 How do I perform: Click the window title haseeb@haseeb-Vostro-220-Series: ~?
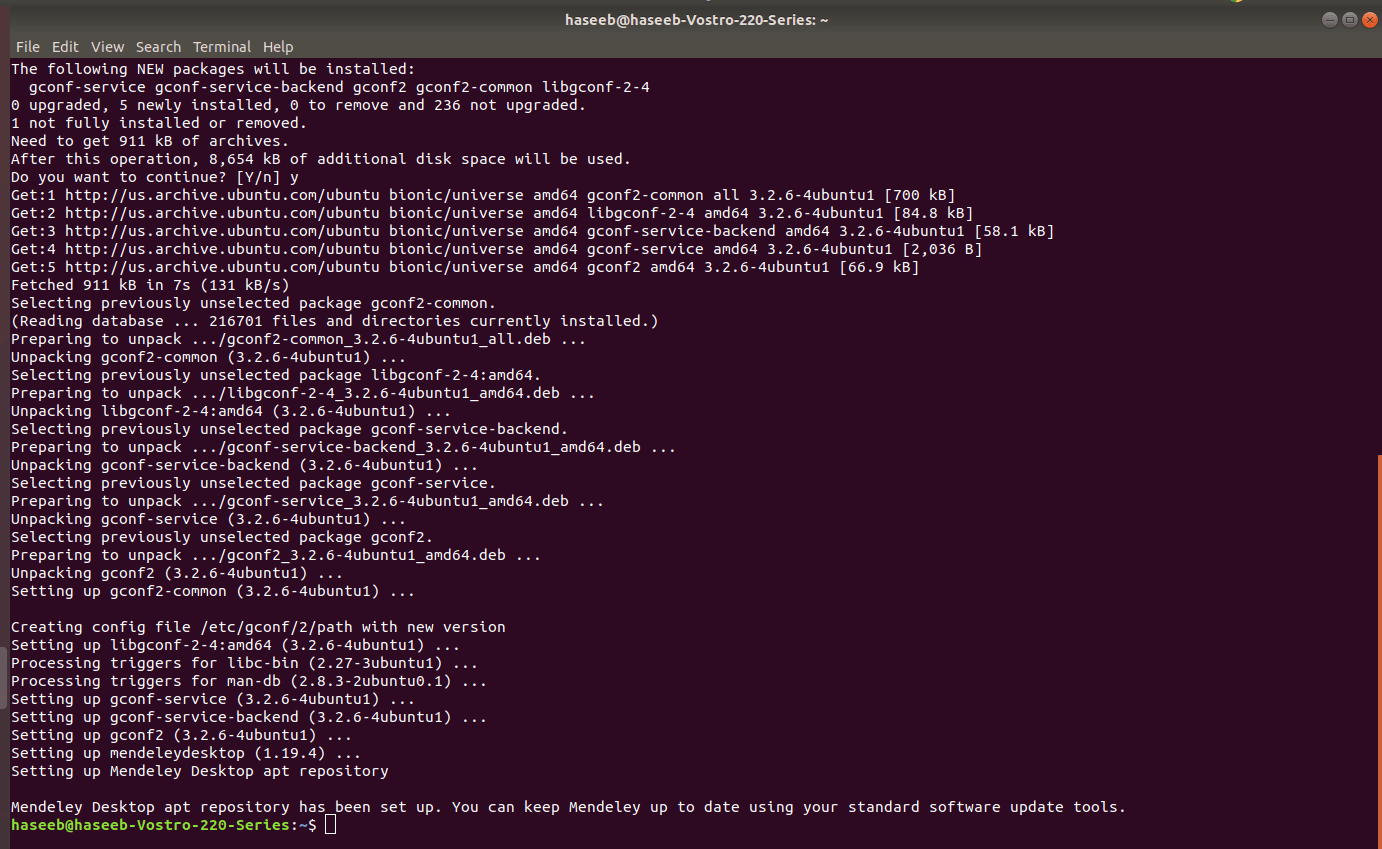click(697, 19)
